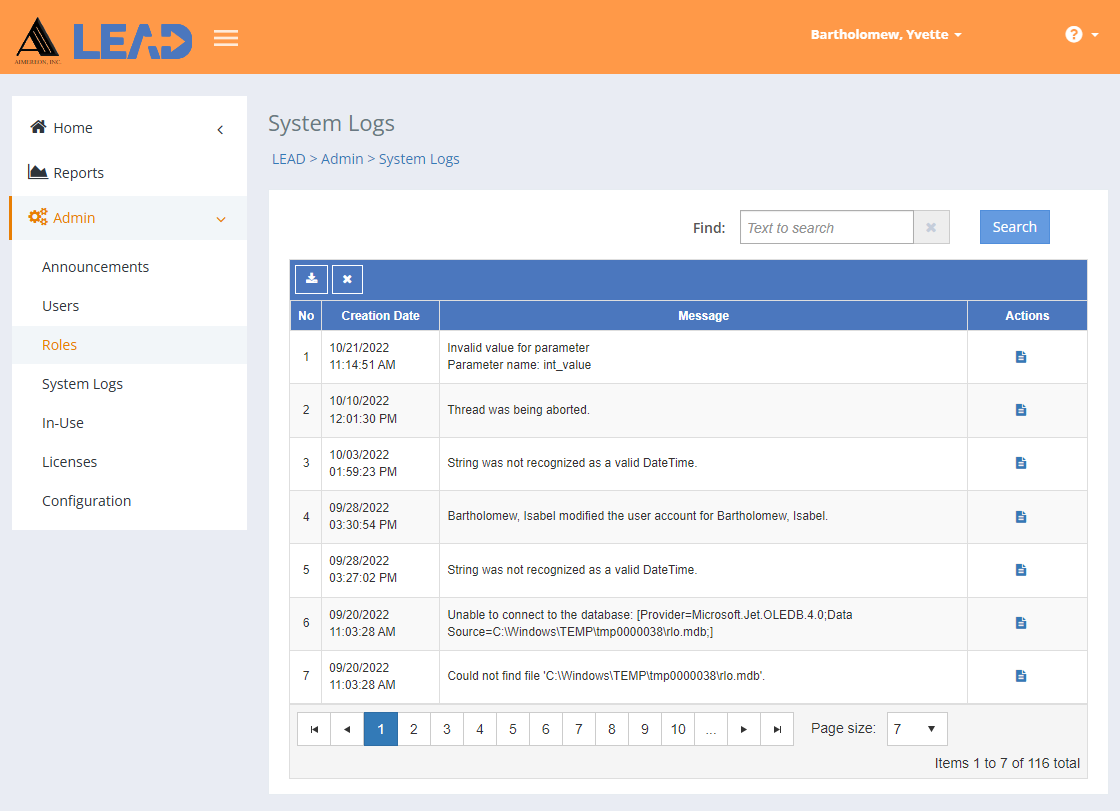View details of the 'Thread was being aborted' entry

point(1020,409)
